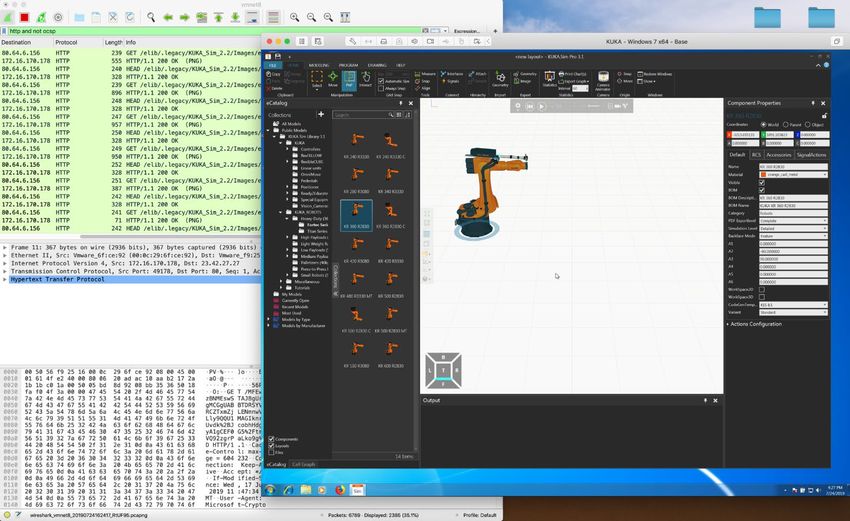The image size is (850, 521).
Task: Click the Material orange color swatch
Action: pos(763,175)
